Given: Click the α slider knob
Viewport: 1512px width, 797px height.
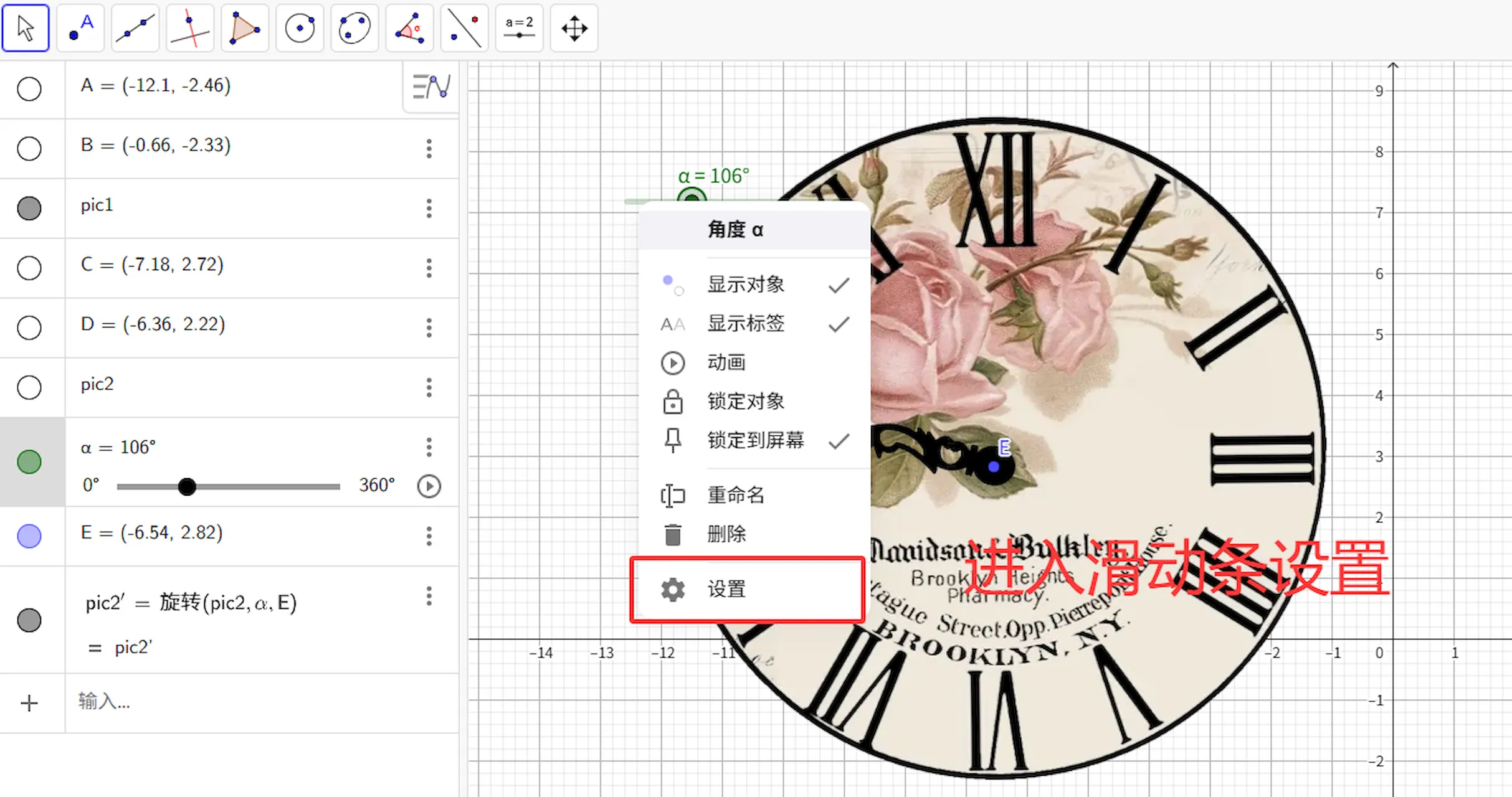Looking at the screenshot, I should click(x=186, y=486).
